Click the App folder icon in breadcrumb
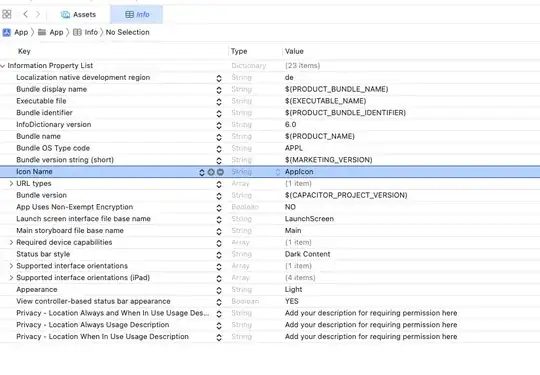Image resolution: width=540 pixels, height=375 pixels. coord(42,32)
